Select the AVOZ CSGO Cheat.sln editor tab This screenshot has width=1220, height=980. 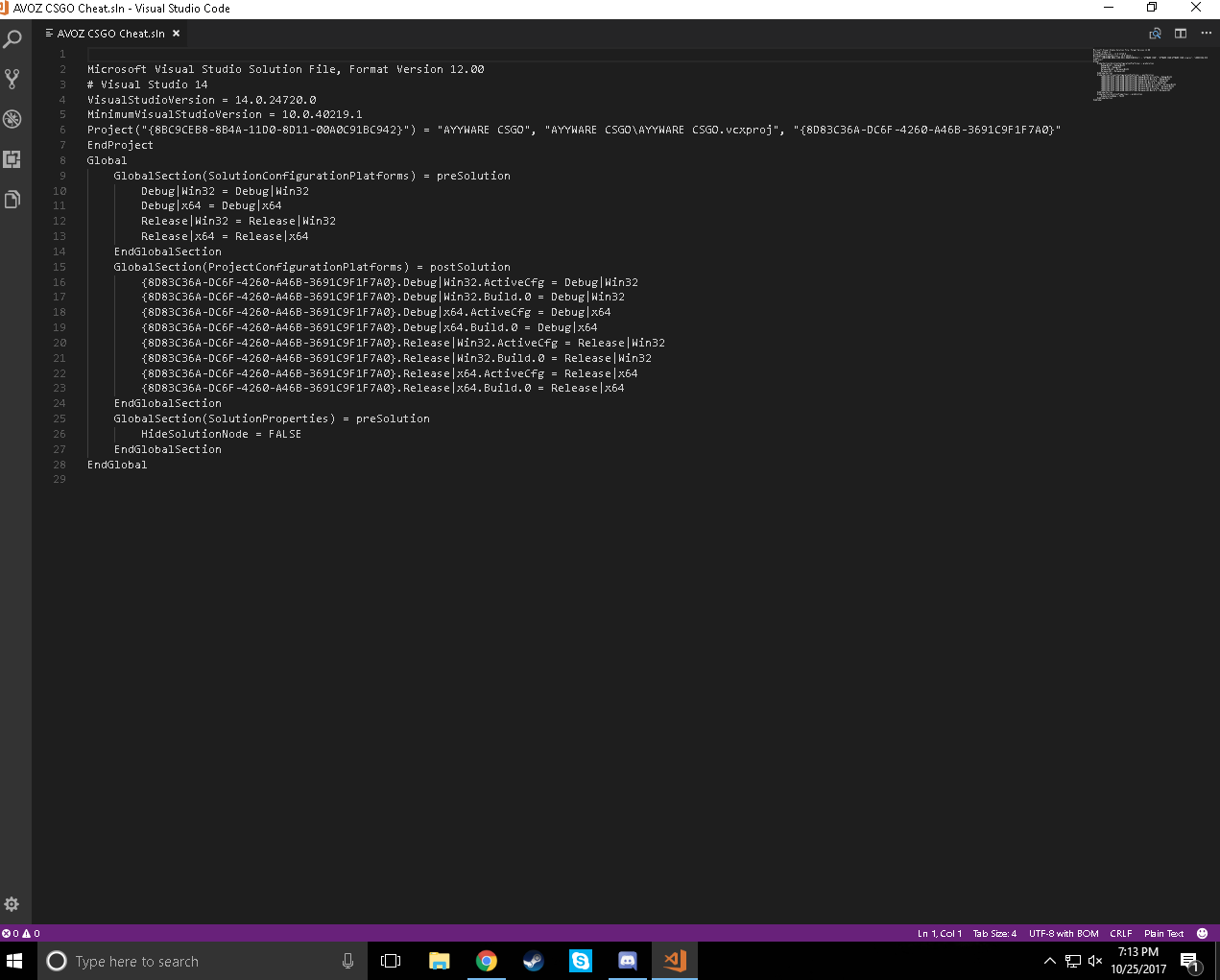pos(112,34)
